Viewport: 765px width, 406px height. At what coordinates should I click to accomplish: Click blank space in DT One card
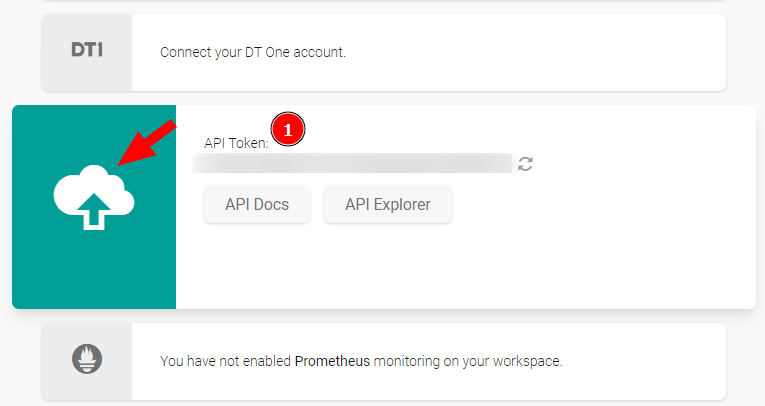(550, 52)
